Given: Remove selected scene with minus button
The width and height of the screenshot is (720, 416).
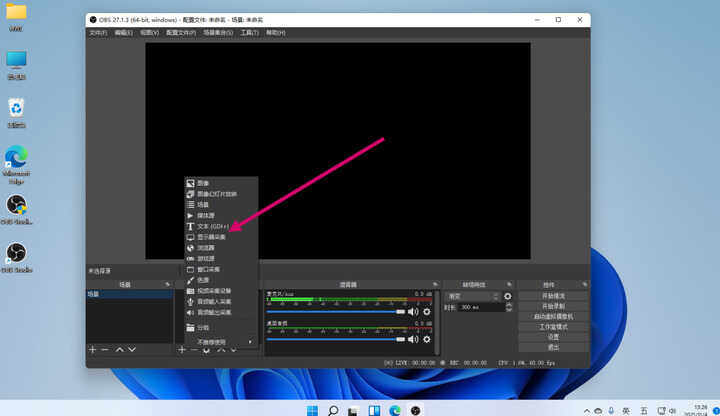Looking at the screenshot, I should (105, 350).
